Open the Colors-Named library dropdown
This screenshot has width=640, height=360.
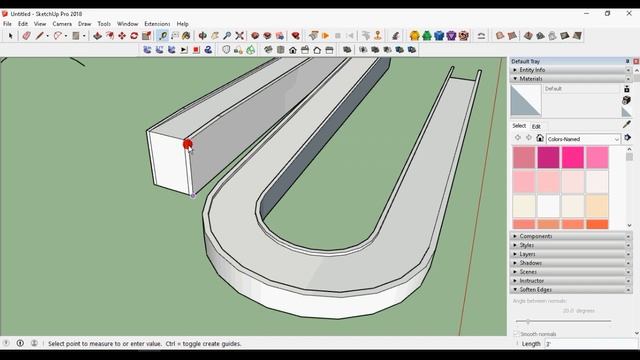[583, 139]
